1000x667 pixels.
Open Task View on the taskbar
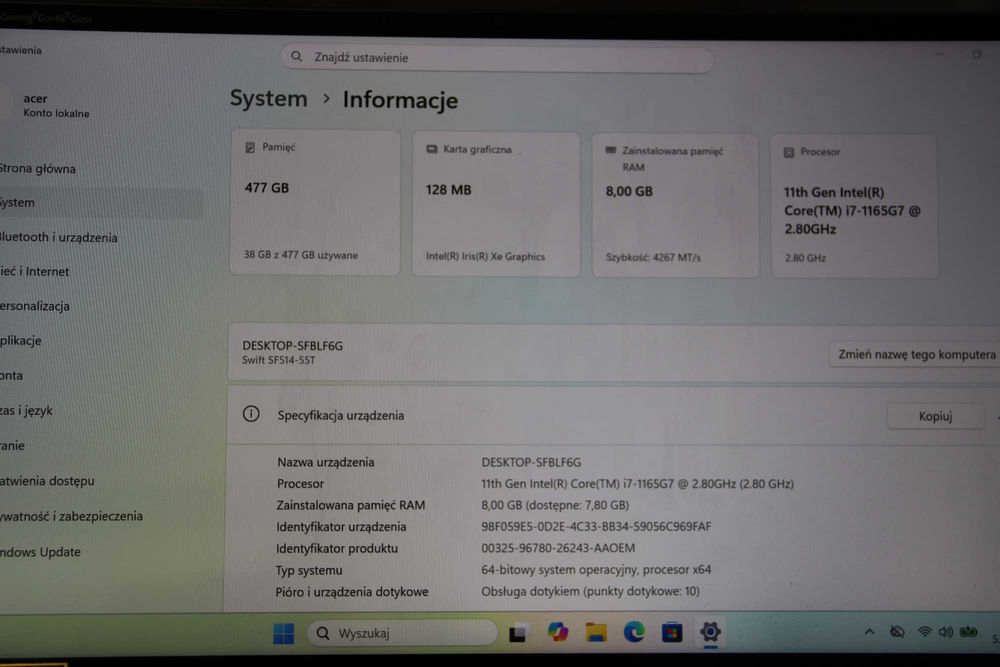(x=517, y=633)
